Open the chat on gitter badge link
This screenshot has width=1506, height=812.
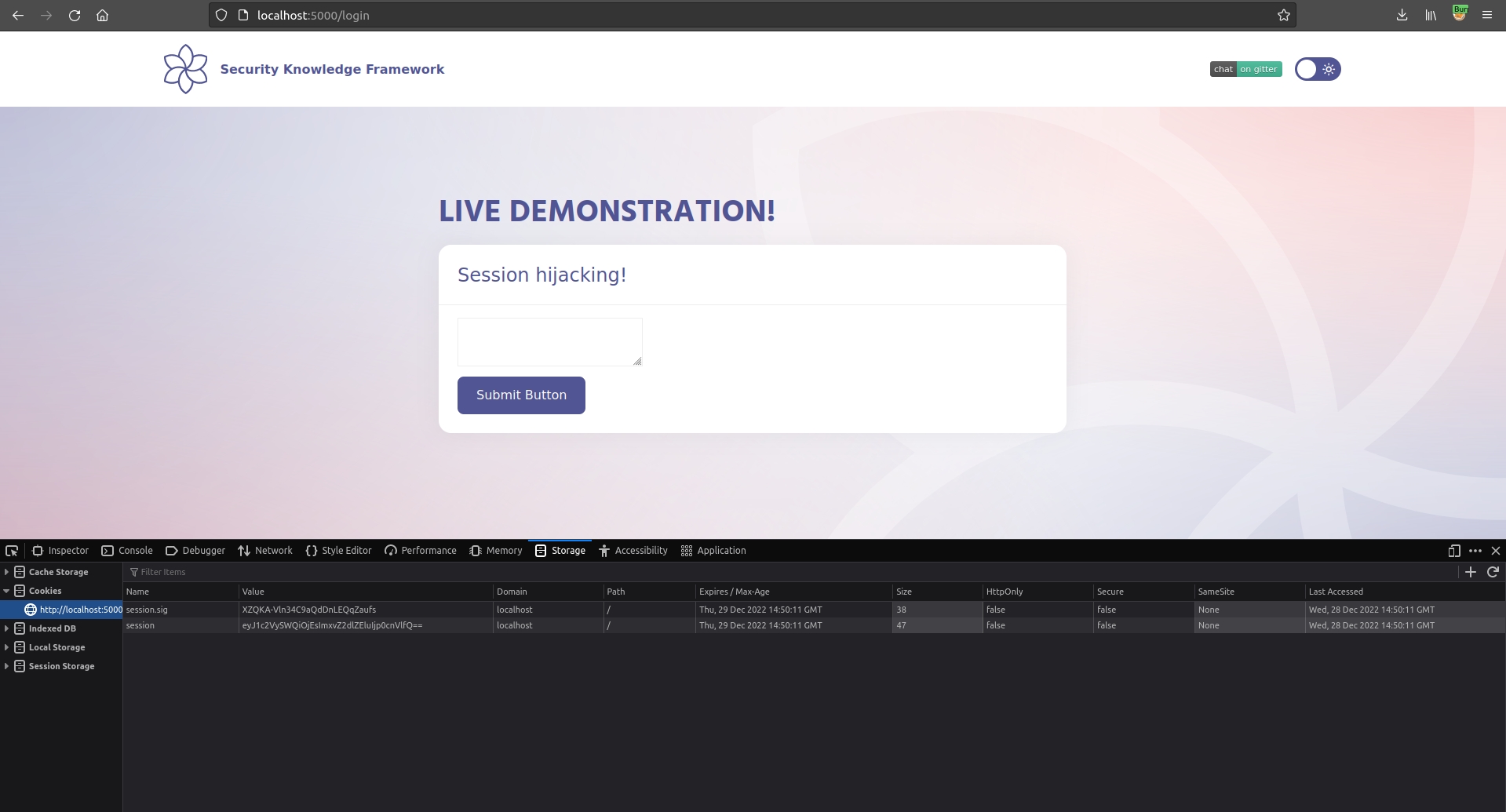click(1245, 69)
